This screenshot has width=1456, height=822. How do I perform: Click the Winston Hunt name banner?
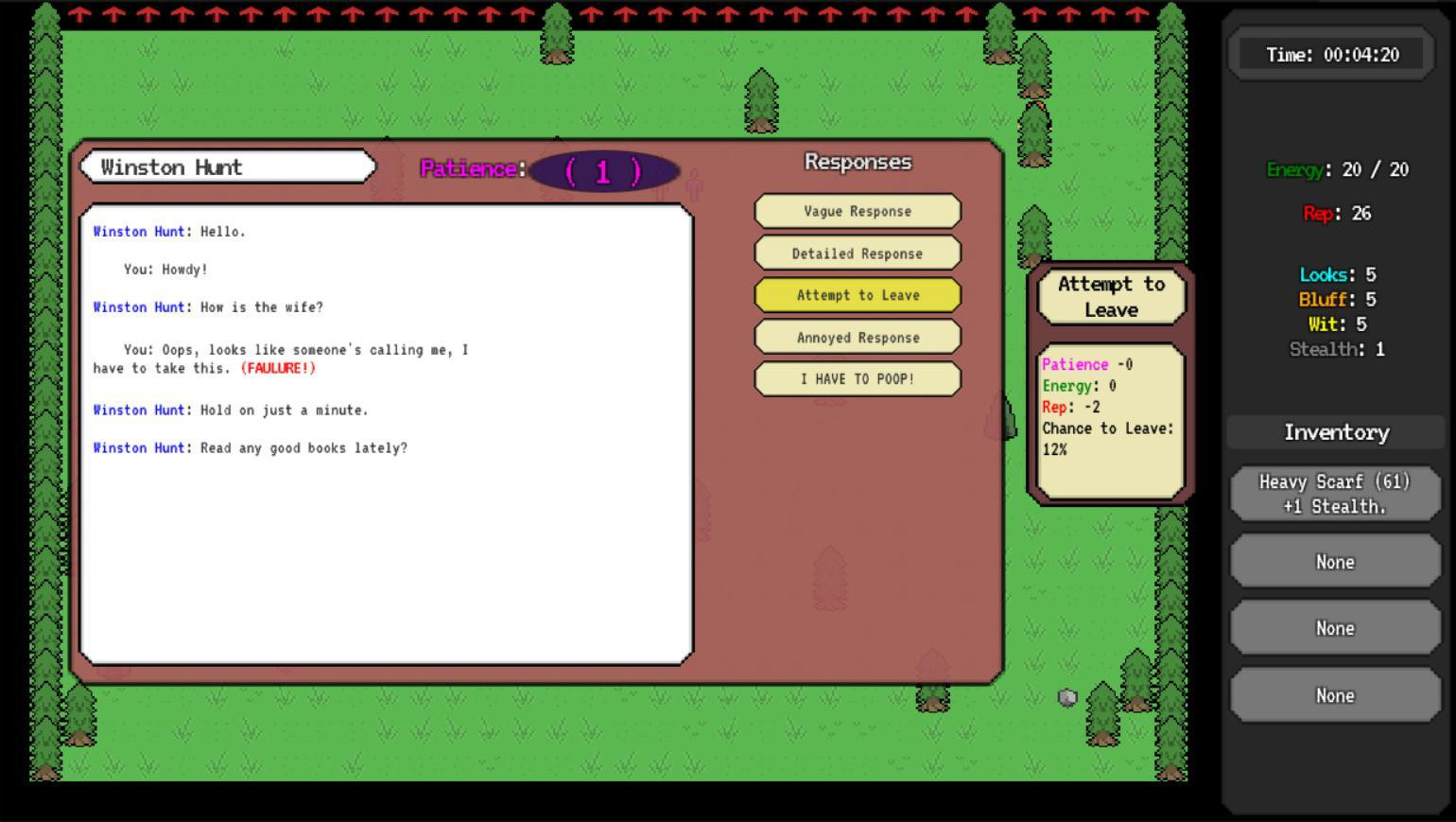(228, 167)
